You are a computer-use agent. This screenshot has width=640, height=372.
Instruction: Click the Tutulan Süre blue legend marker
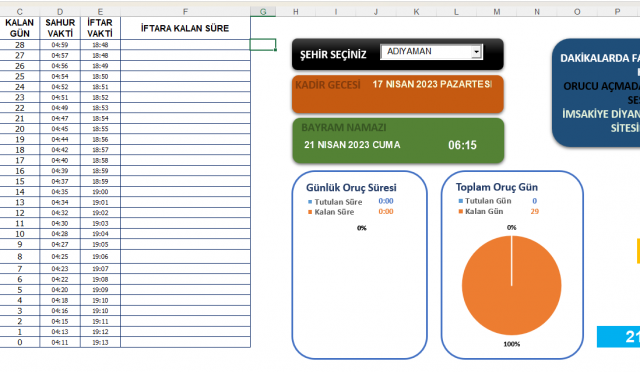[x=310, y=202]
